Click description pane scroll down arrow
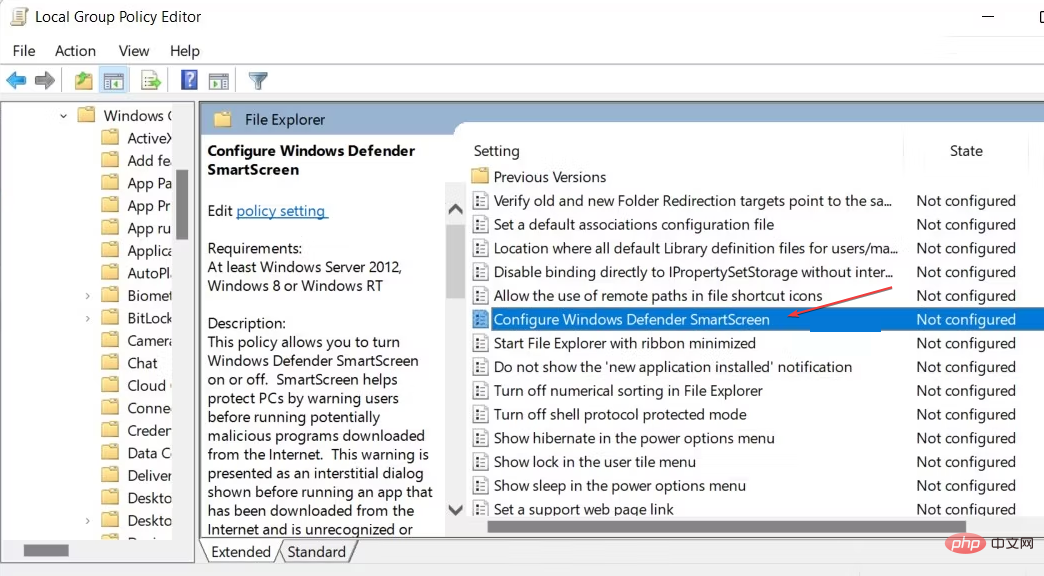The height and width of the screenshot is (576, 1044). pos(455,511)
